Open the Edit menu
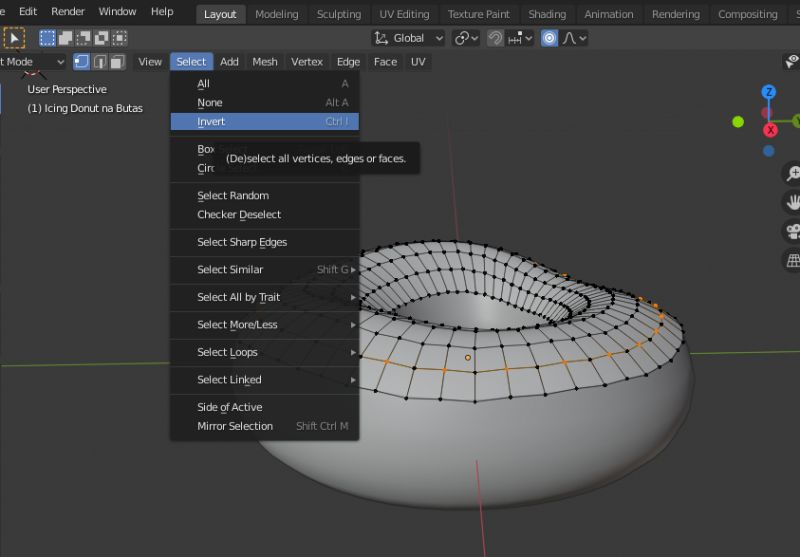800x557 pixels. pyautogui.click(x=28, y=11)
